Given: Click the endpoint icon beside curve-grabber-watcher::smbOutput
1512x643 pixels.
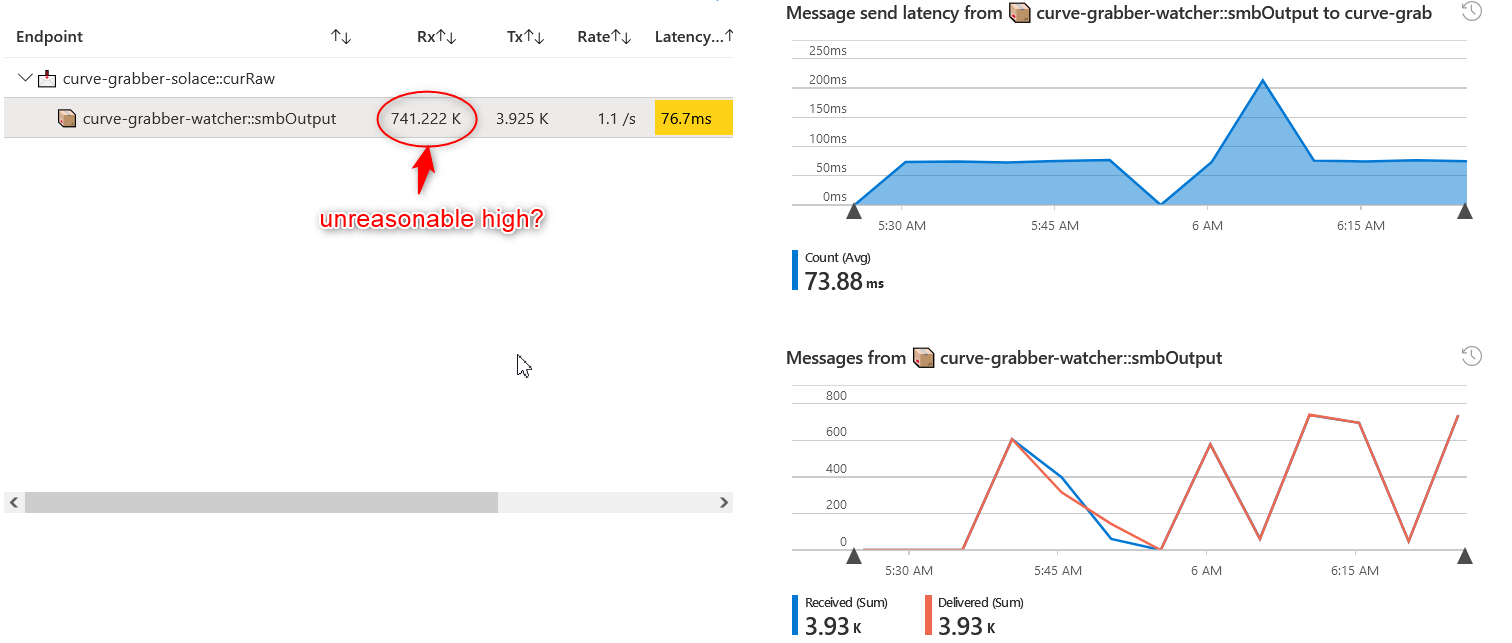Looking at the screenshot, I should pos(67,117).
